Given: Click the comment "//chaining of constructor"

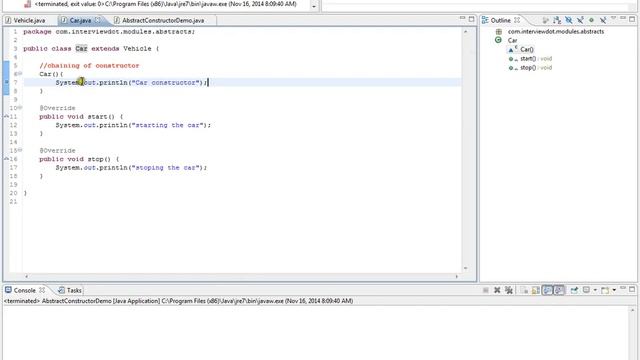Looking at the screenshot, I should tap(89, 65).
